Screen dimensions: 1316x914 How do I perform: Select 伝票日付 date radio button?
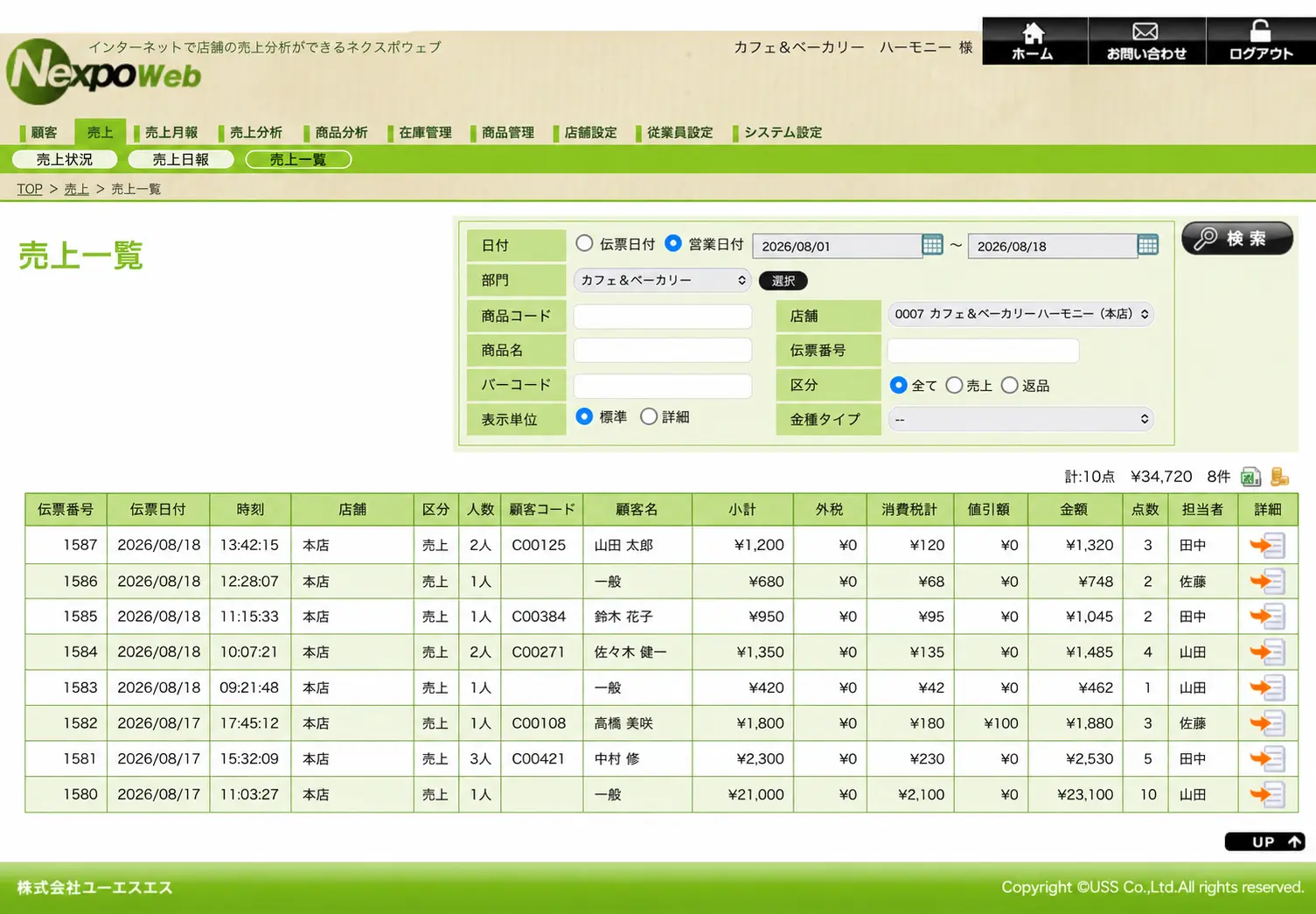point(584,243)
